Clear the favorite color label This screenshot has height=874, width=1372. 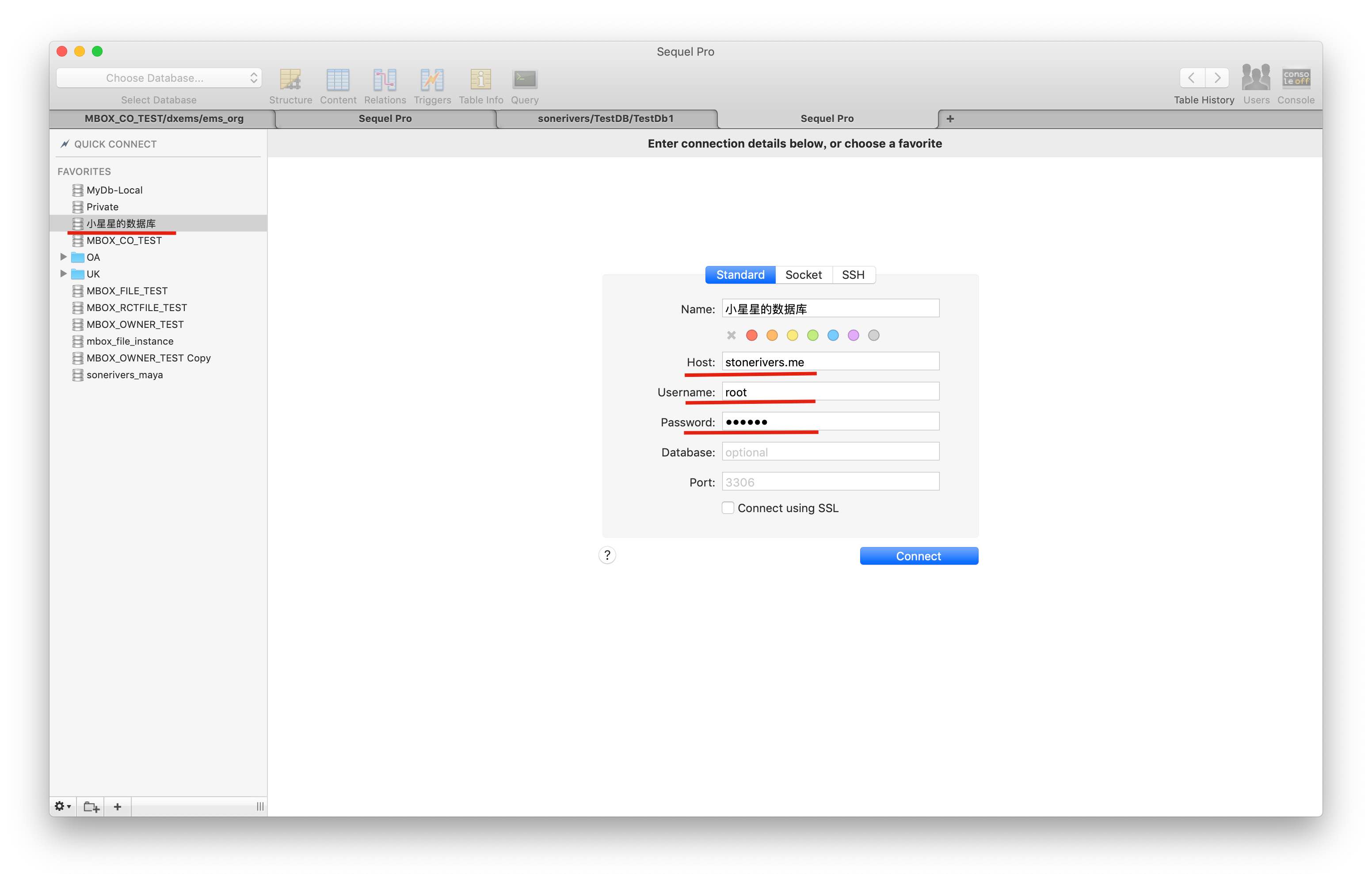click(731, 335)
